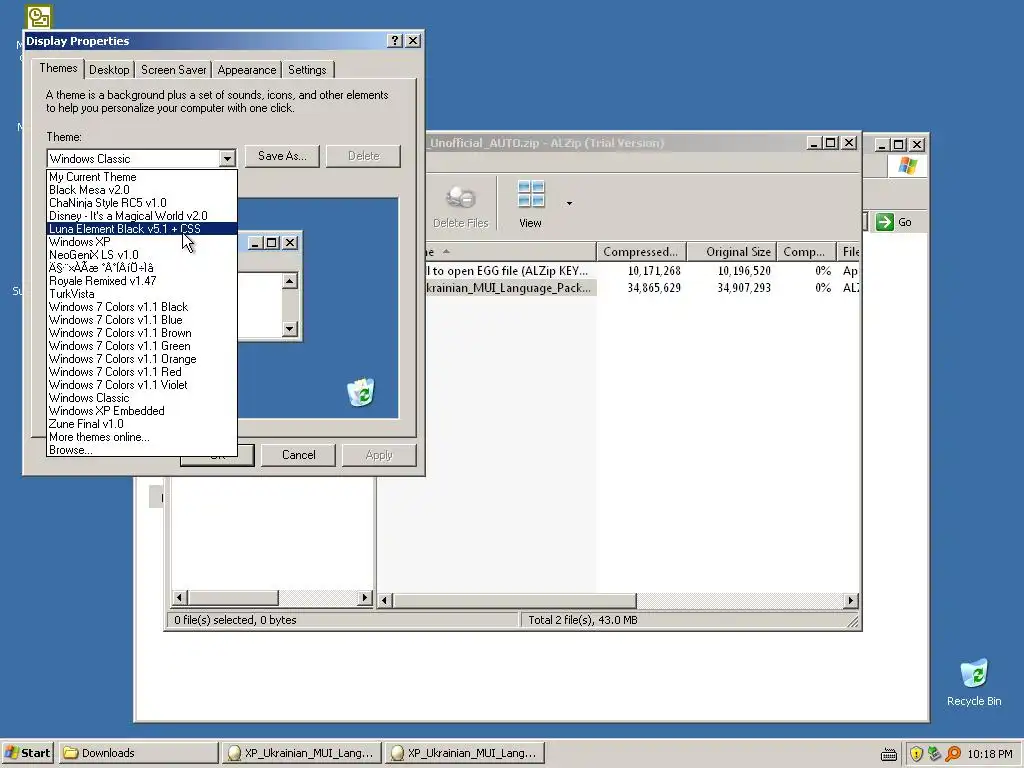Select Luna Element Black v5.1 theme
The image size is (1024, 768).
pos(142,229)
